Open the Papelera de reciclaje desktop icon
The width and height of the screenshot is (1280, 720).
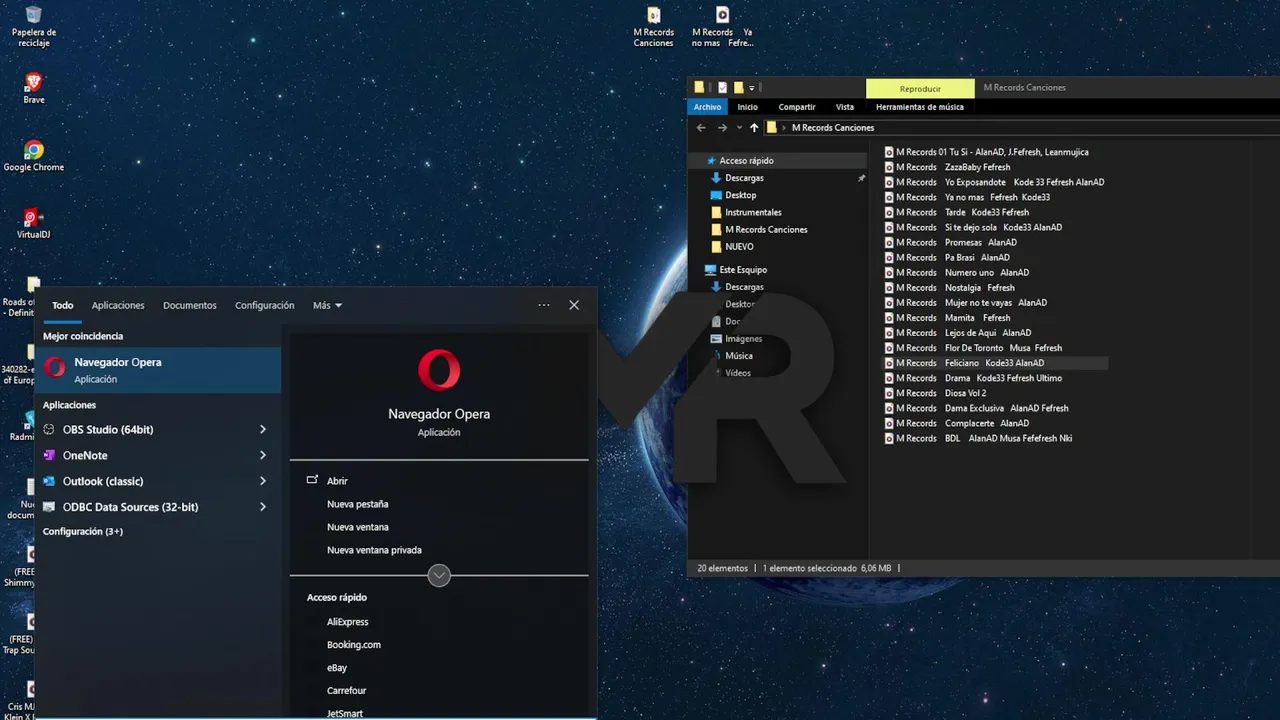pos(33,26)
